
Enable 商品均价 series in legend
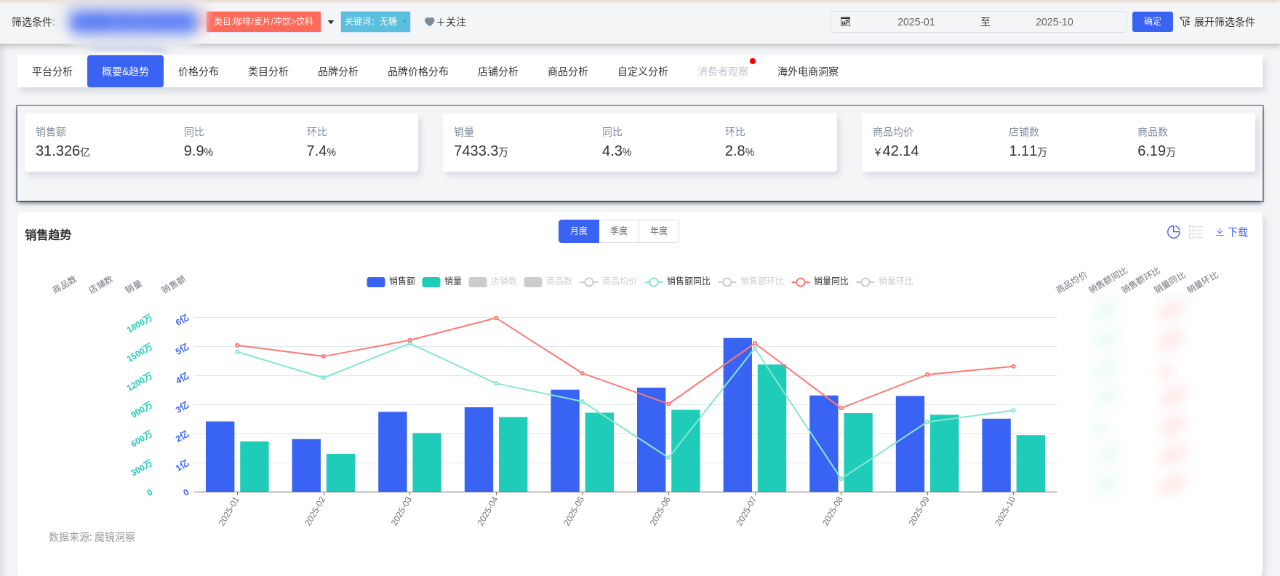(x=590, y=282)
